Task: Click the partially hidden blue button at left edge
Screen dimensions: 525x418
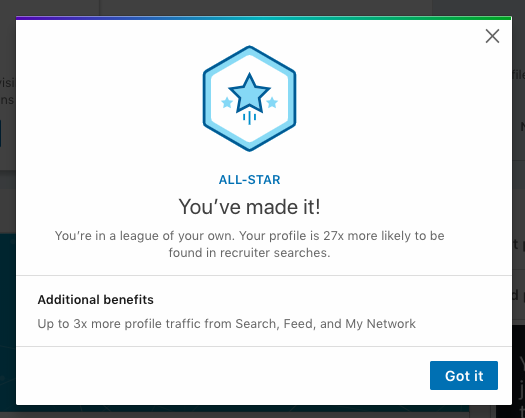Action: pyautogui.click(x=1, y=133)
